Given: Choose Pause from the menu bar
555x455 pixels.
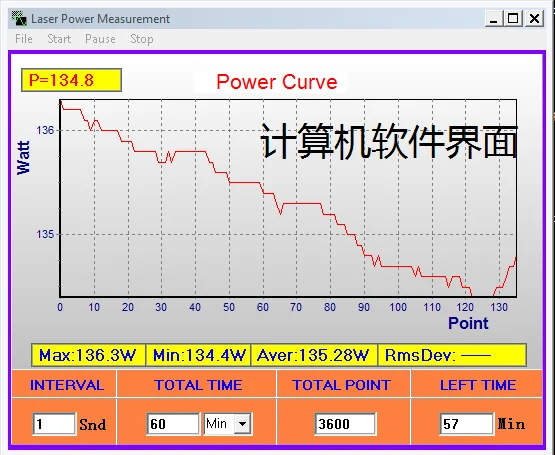Looking at the screenshot, I should (100, 39).
